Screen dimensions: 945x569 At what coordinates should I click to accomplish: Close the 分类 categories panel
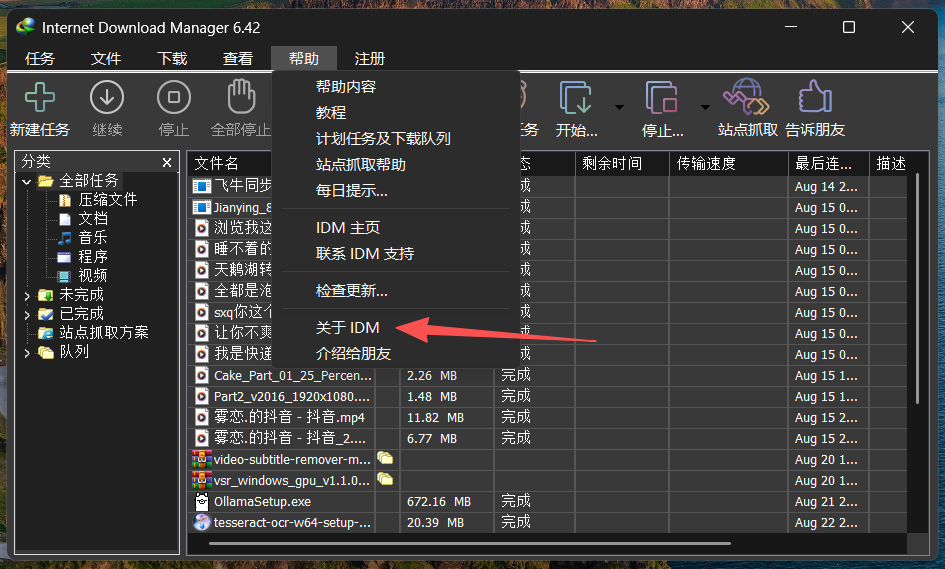pos(167,162)
